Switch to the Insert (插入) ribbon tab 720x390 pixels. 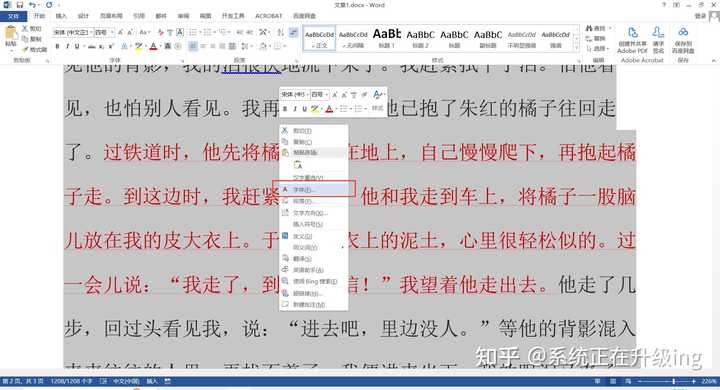[x=61, y=16]
